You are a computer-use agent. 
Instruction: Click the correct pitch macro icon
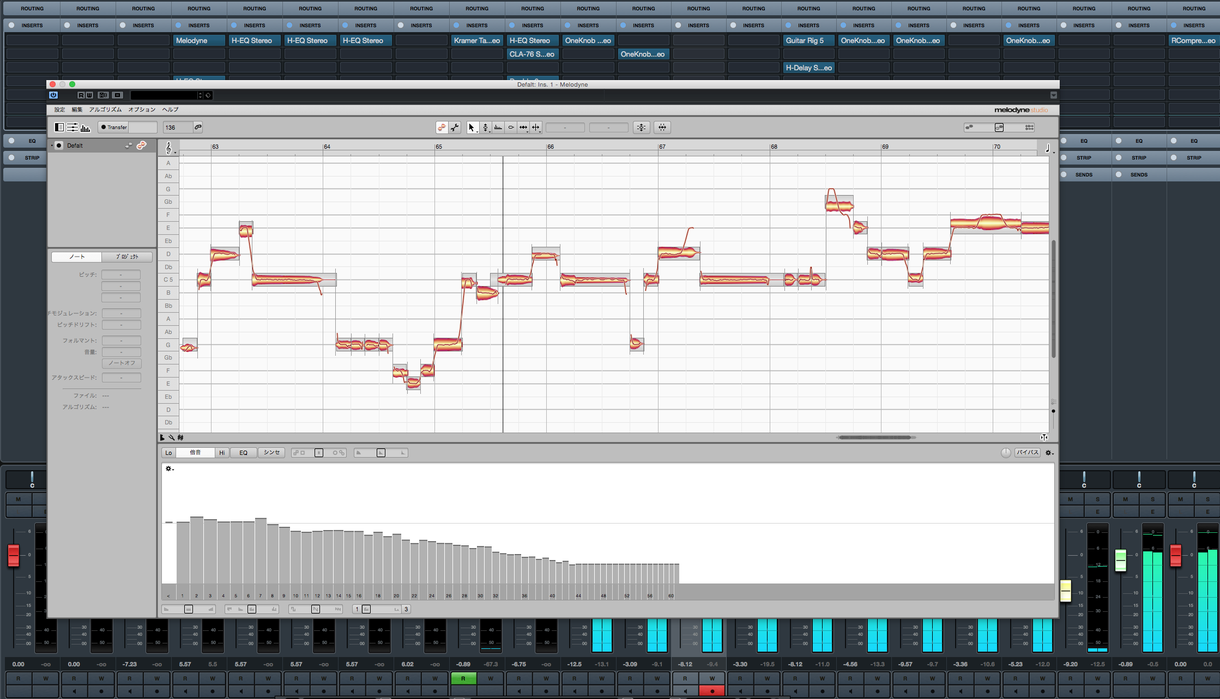pyautogui.click(x=641, y=127)
